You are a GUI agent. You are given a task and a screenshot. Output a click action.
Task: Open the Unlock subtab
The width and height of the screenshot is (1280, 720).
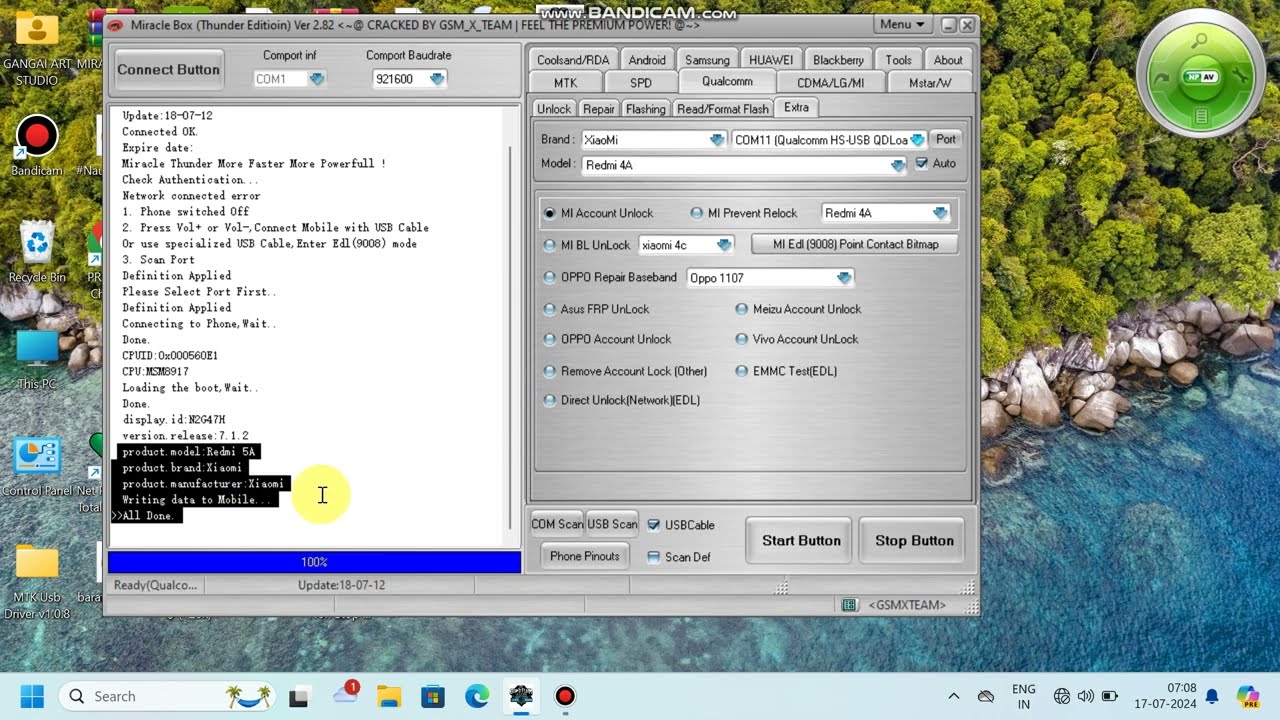[x=553, y=109]
